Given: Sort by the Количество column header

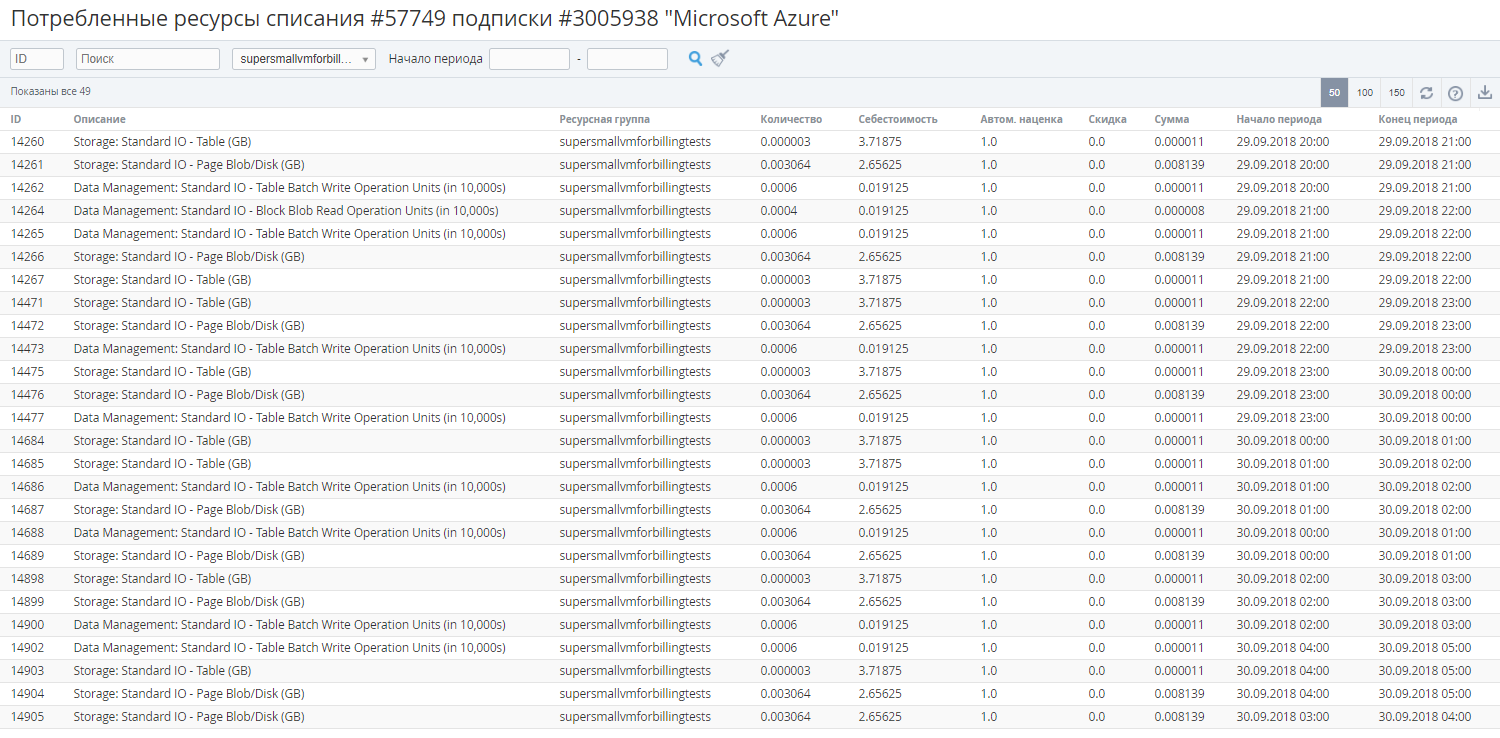Looking at the screenshot, I should (x=791, y=119).
